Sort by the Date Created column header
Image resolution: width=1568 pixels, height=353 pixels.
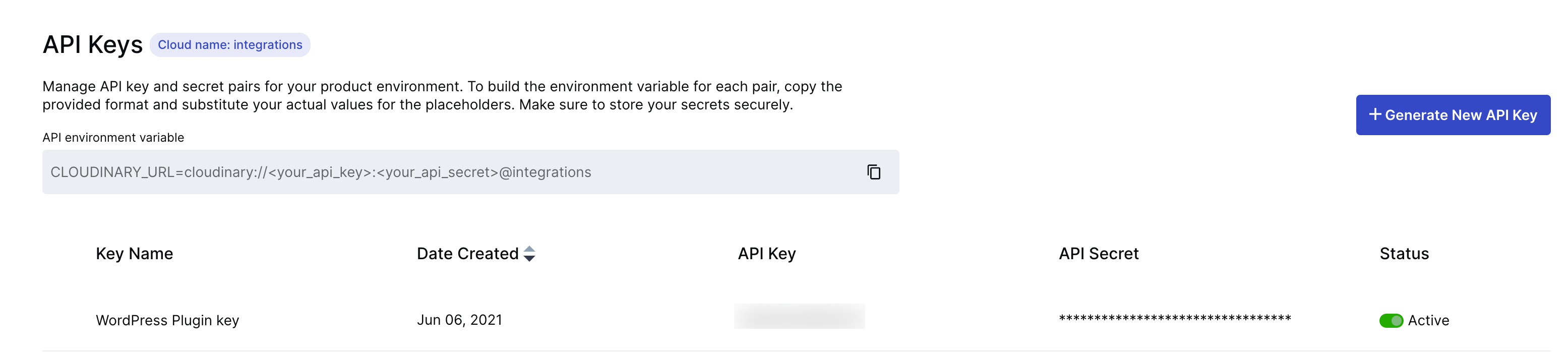(467, 254)
